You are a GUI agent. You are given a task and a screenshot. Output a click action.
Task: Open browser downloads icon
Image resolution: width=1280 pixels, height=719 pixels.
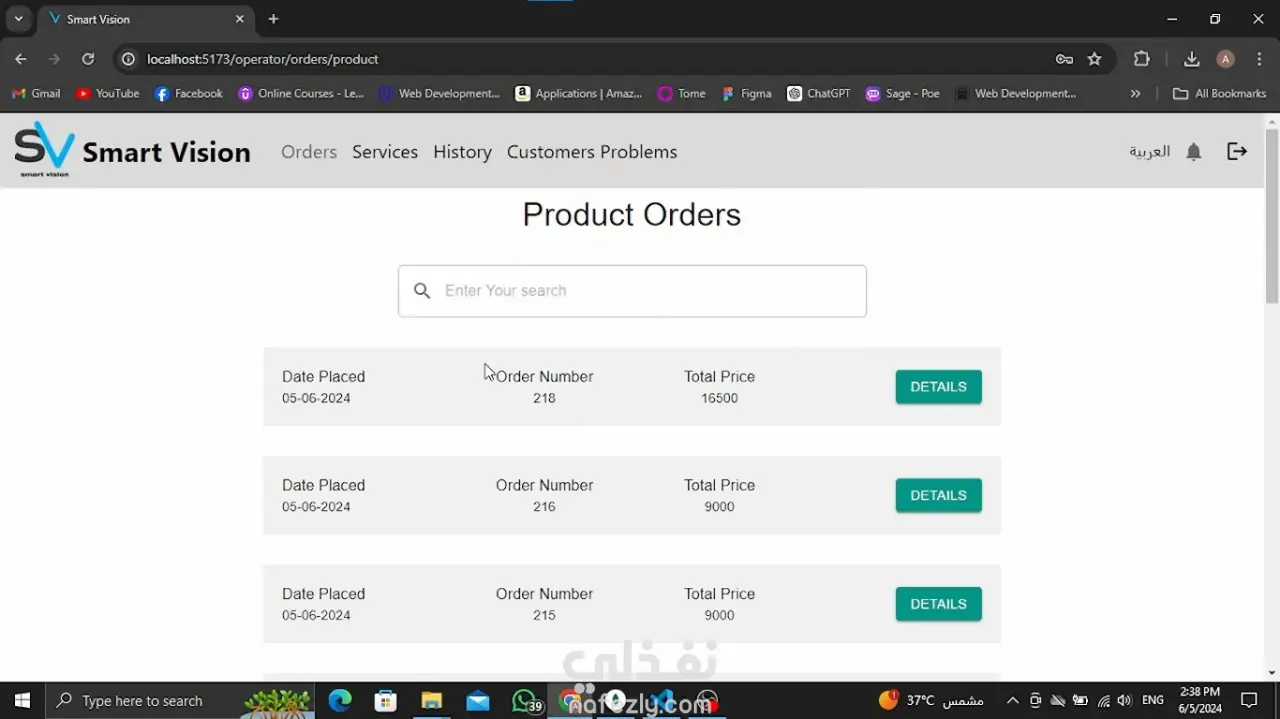coord(1191,59)
